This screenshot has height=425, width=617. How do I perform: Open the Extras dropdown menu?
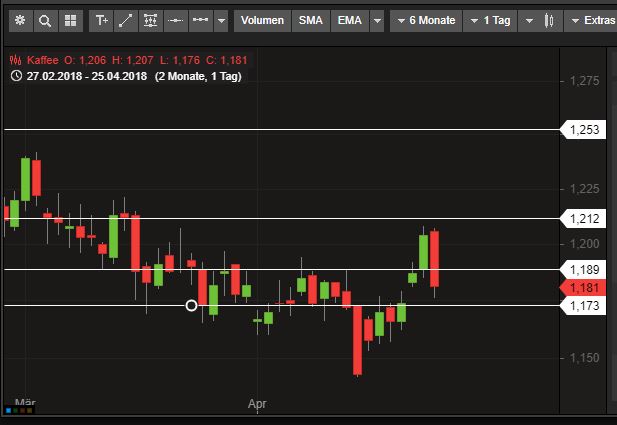pos(592,20)
